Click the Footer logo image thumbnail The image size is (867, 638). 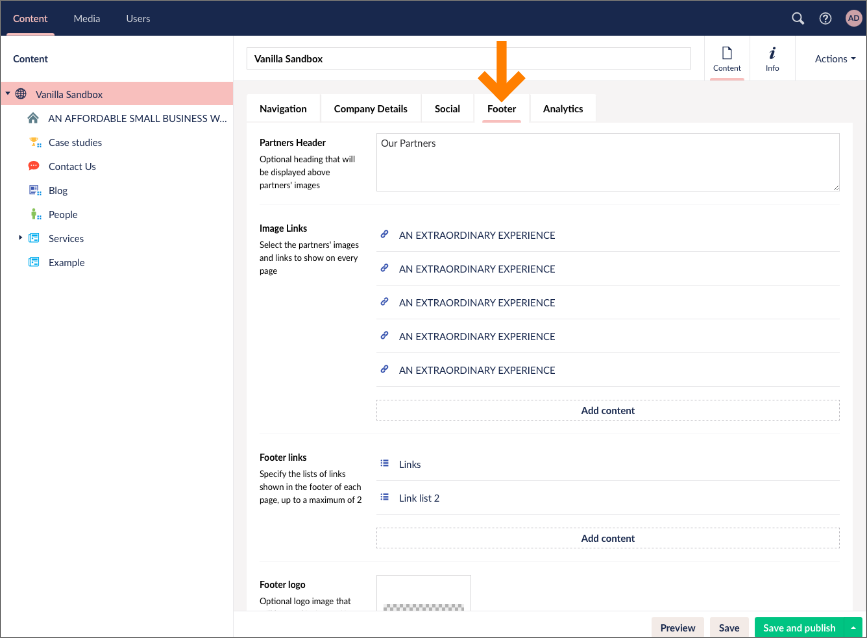(x=424, y=593)
